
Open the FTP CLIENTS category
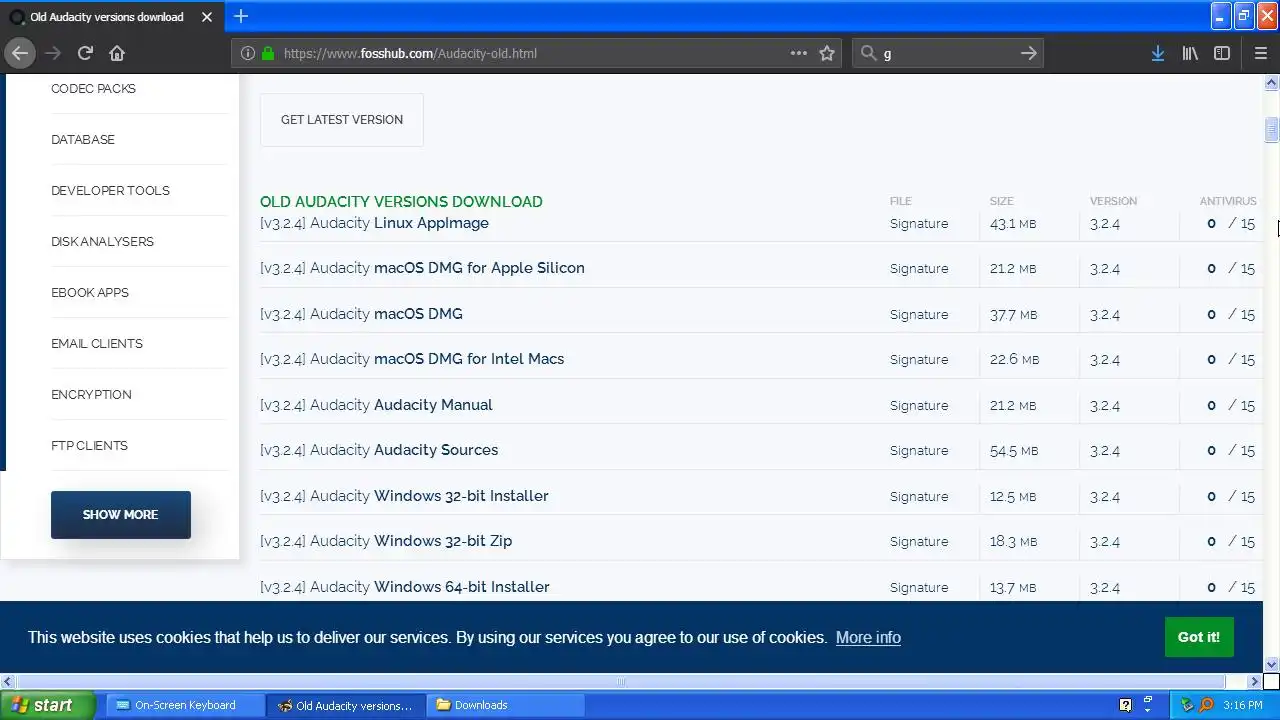click(x=89, y=446)
